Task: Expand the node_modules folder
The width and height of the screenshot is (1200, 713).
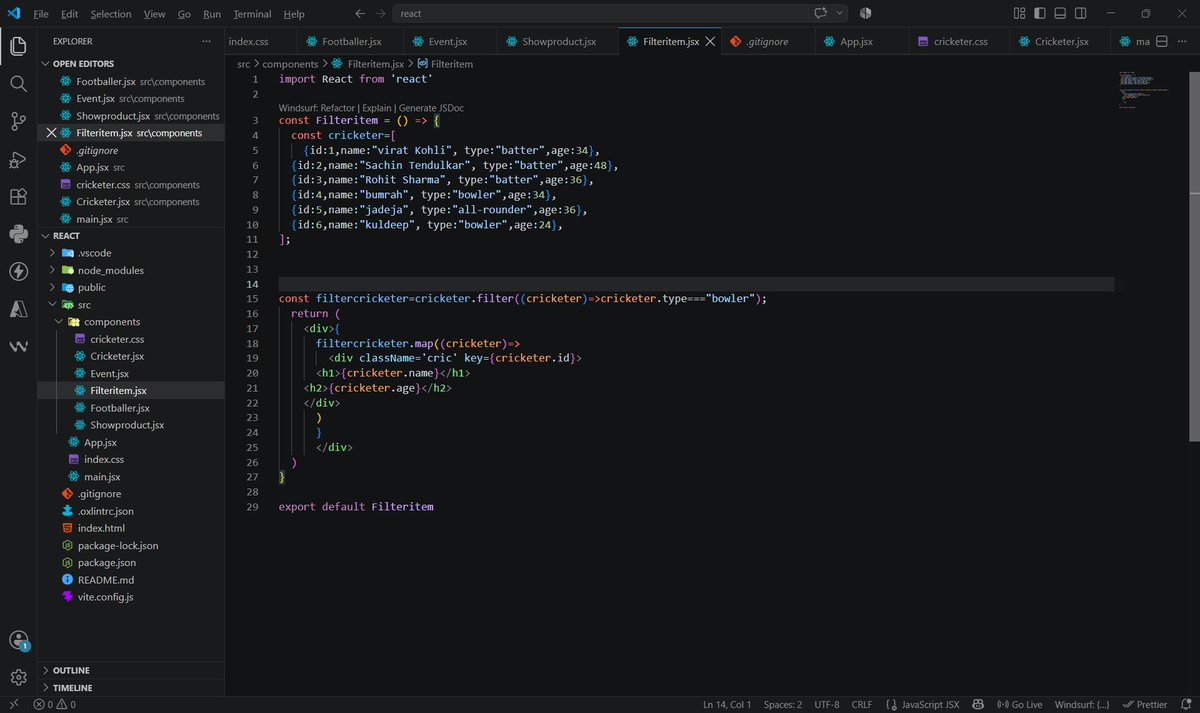Action: point(53,270)
